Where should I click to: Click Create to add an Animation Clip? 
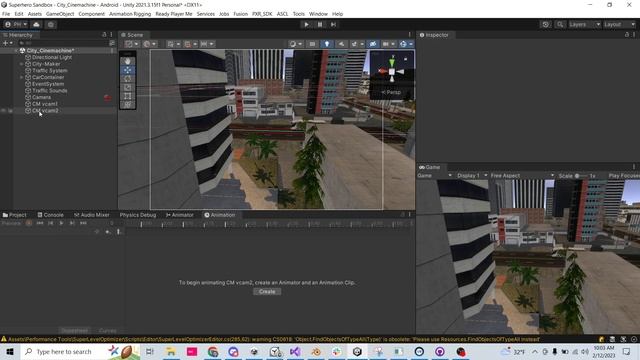coord(267,292)
